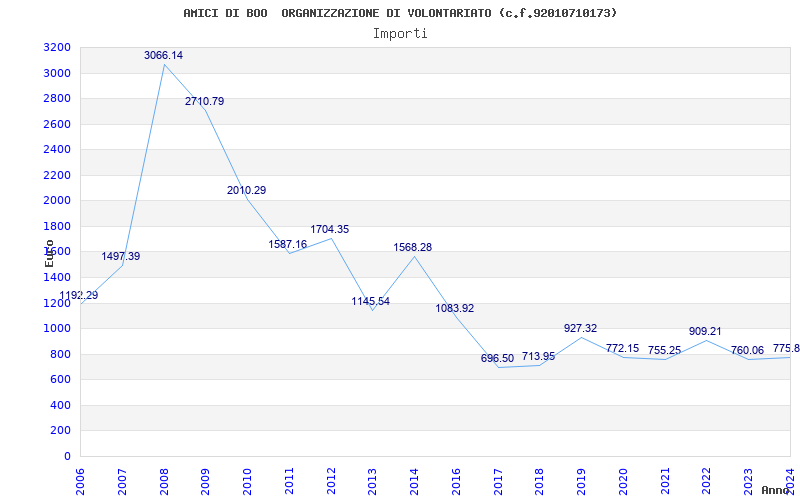Select the x-axis year 2014
Viewport: 800px width, 500px height.
pyautogui.click(x=414, y=482)
